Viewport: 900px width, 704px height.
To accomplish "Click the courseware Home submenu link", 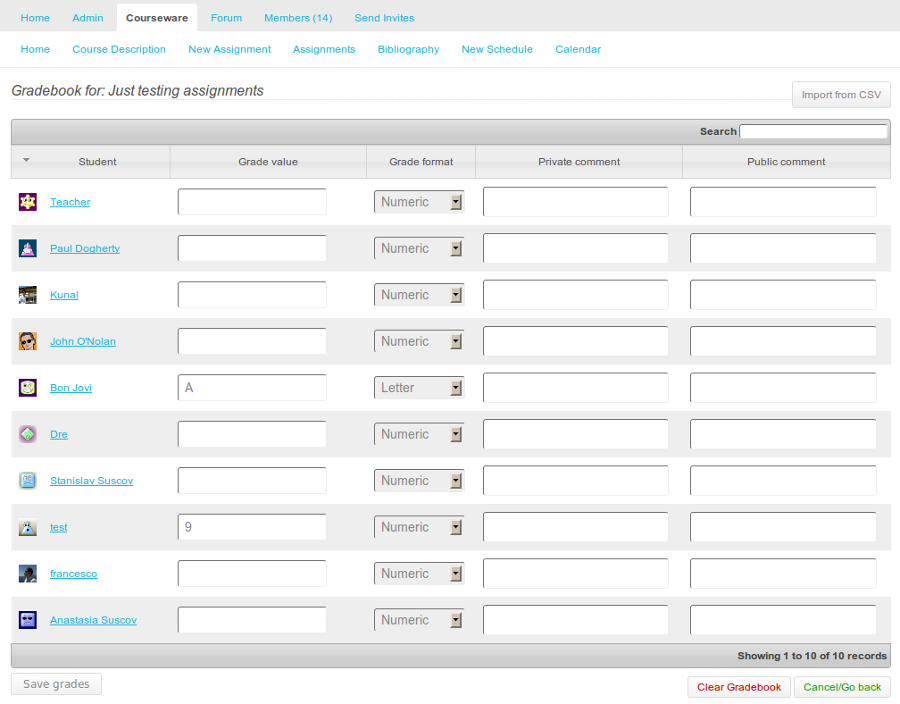I will pos(35,49).
